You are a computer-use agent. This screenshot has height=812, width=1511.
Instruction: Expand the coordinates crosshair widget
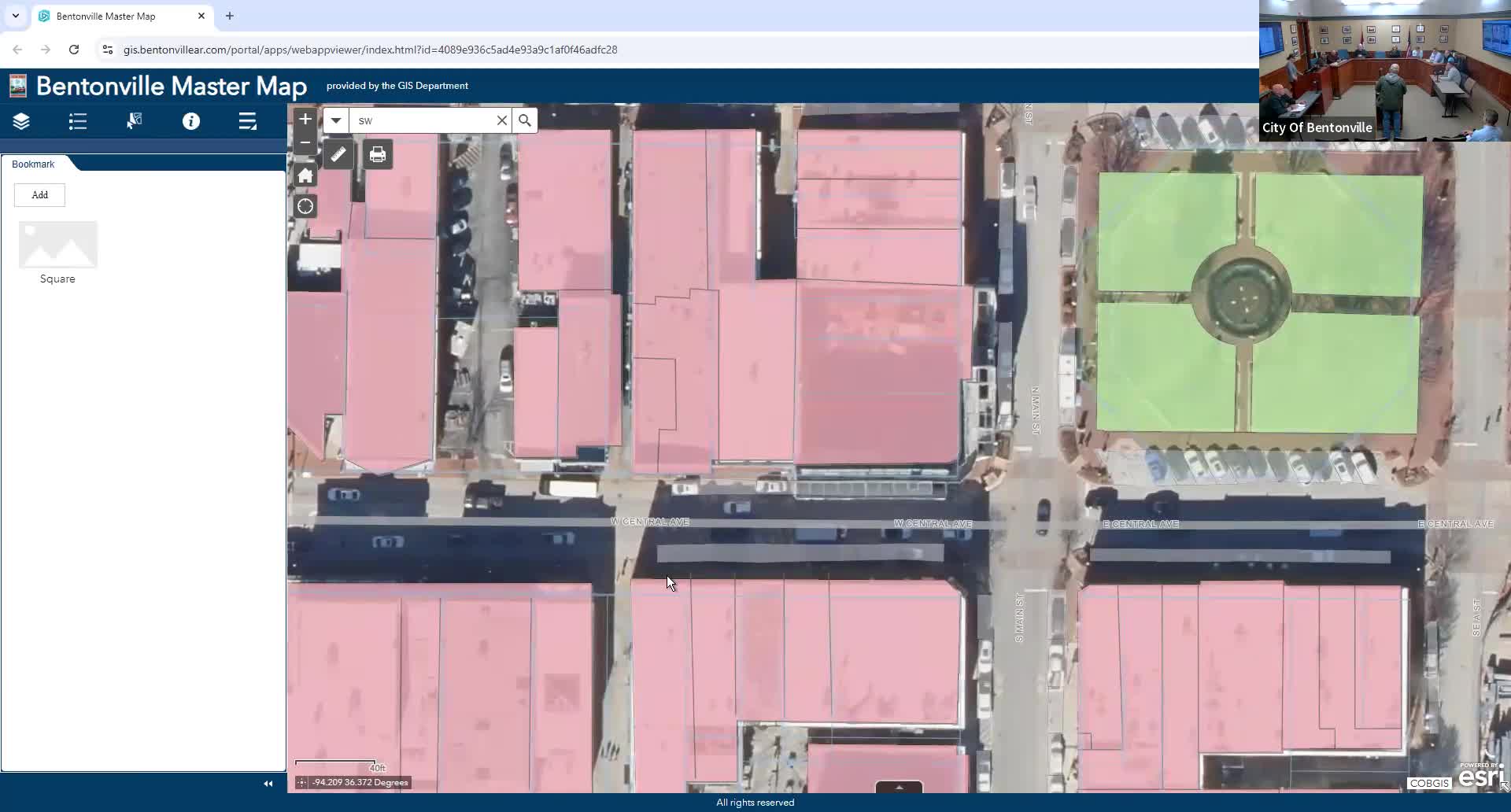304,783
